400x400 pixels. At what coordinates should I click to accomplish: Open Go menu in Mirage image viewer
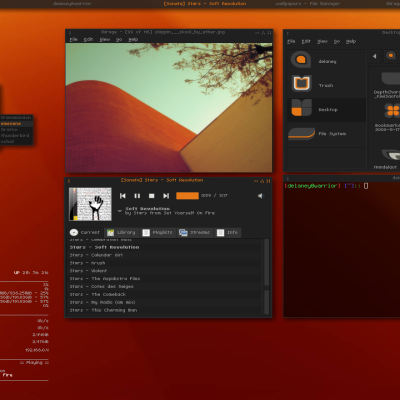tap(119, 39)
